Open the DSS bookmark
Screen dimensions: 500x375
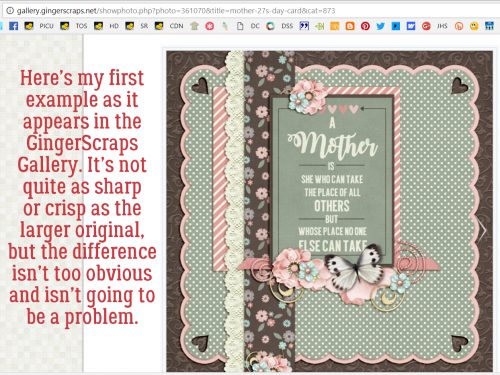coord(280,26)
